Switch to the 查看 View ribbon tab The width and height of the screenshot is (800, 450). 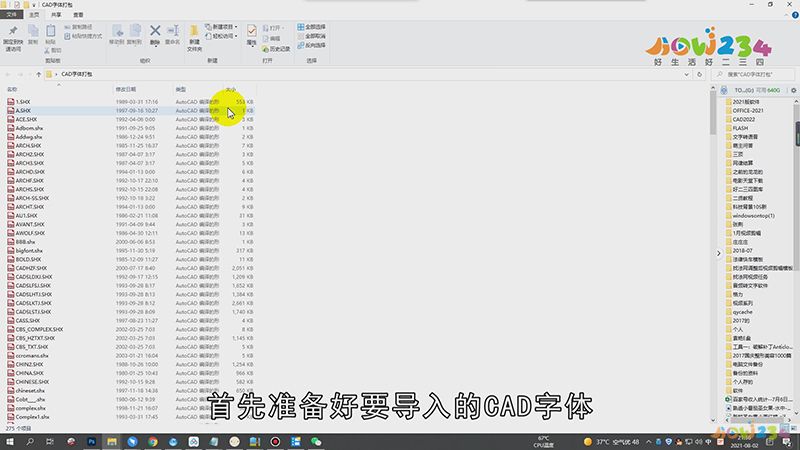[x=78, y=15]
